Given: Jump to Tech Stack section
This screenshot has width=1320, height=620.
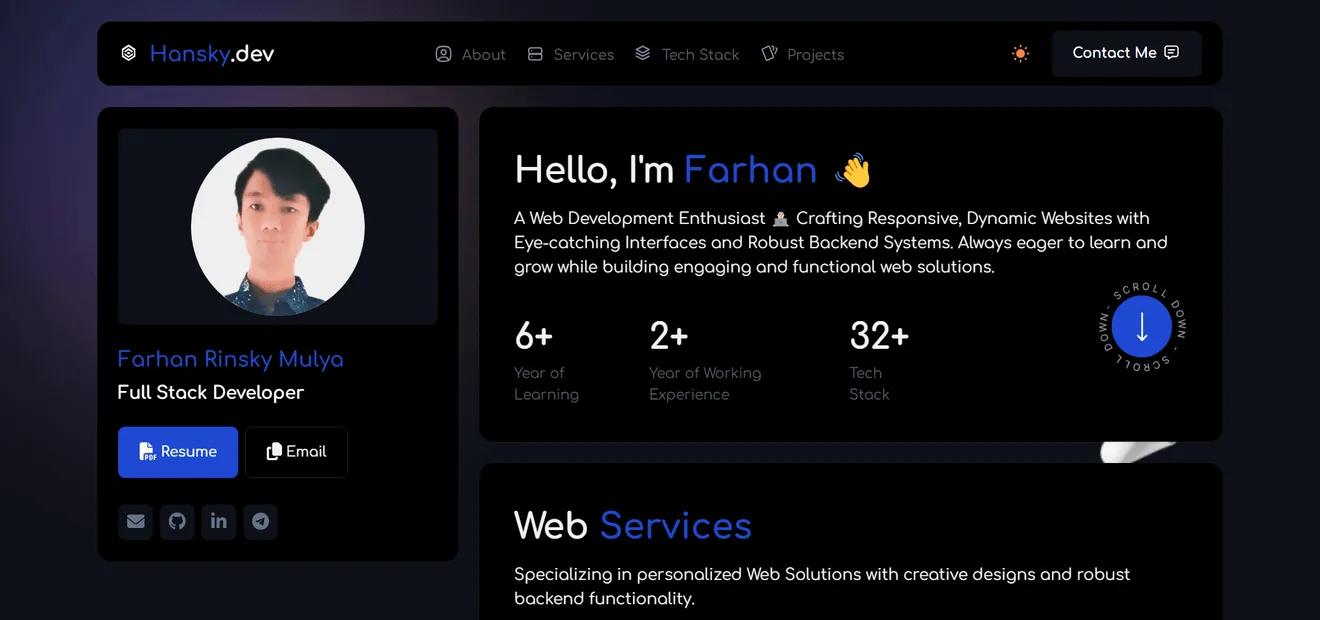Looking at the screenshot, I should [687, 54].
